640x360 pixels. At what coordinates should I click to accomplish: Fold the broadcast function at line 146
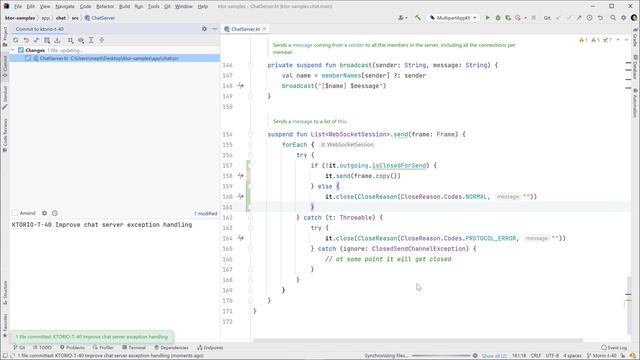[x=250, y=65]
